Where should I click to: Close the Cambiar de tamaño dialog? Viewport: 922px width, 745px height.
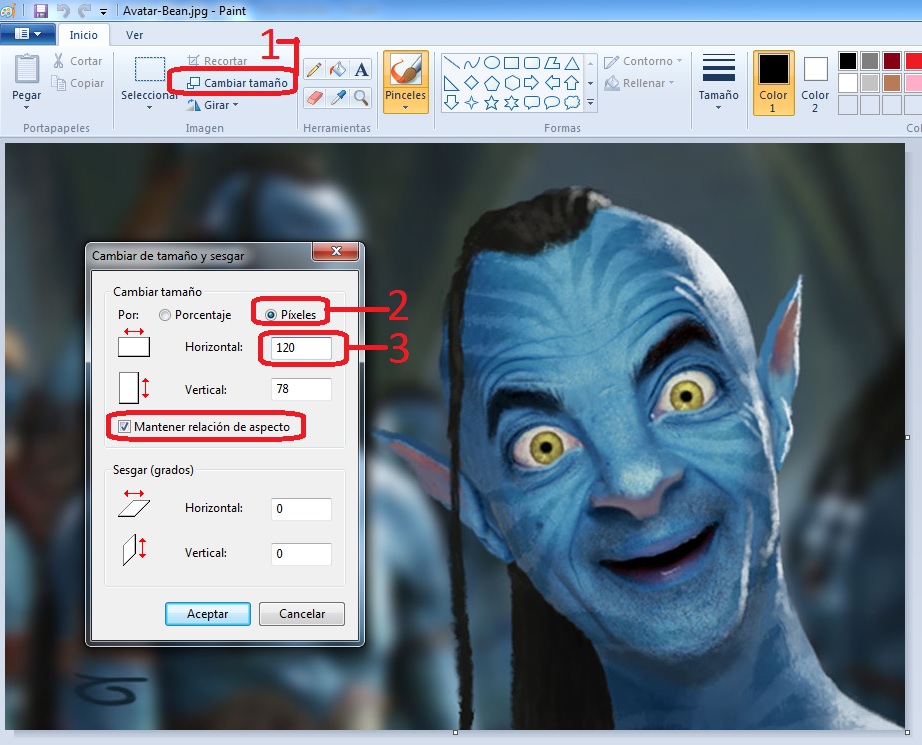(x=336, y=251)
